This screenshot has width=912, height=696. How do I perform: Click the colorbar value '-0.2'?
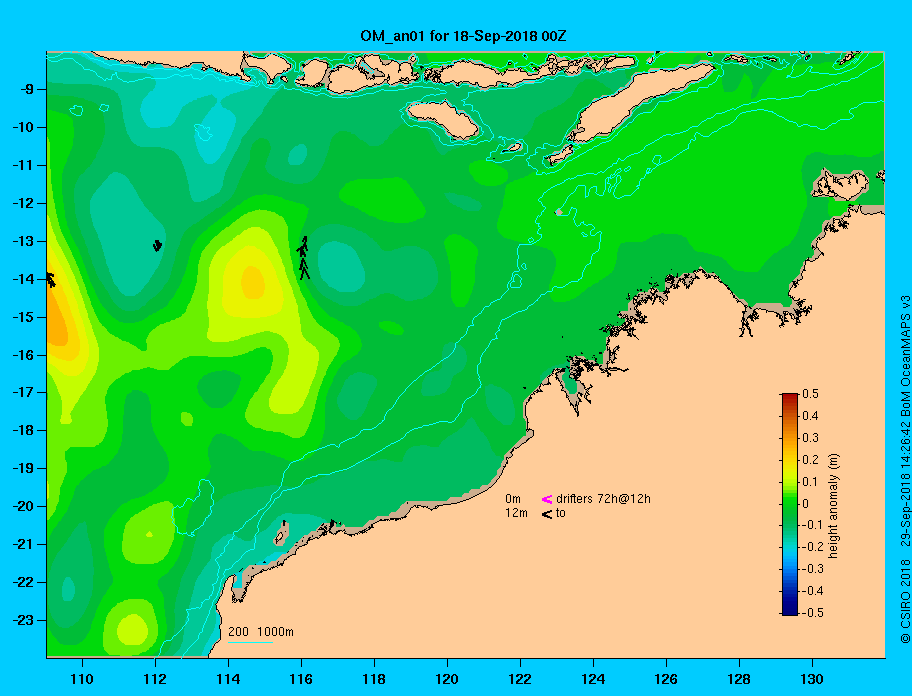[x=813, y=547]
